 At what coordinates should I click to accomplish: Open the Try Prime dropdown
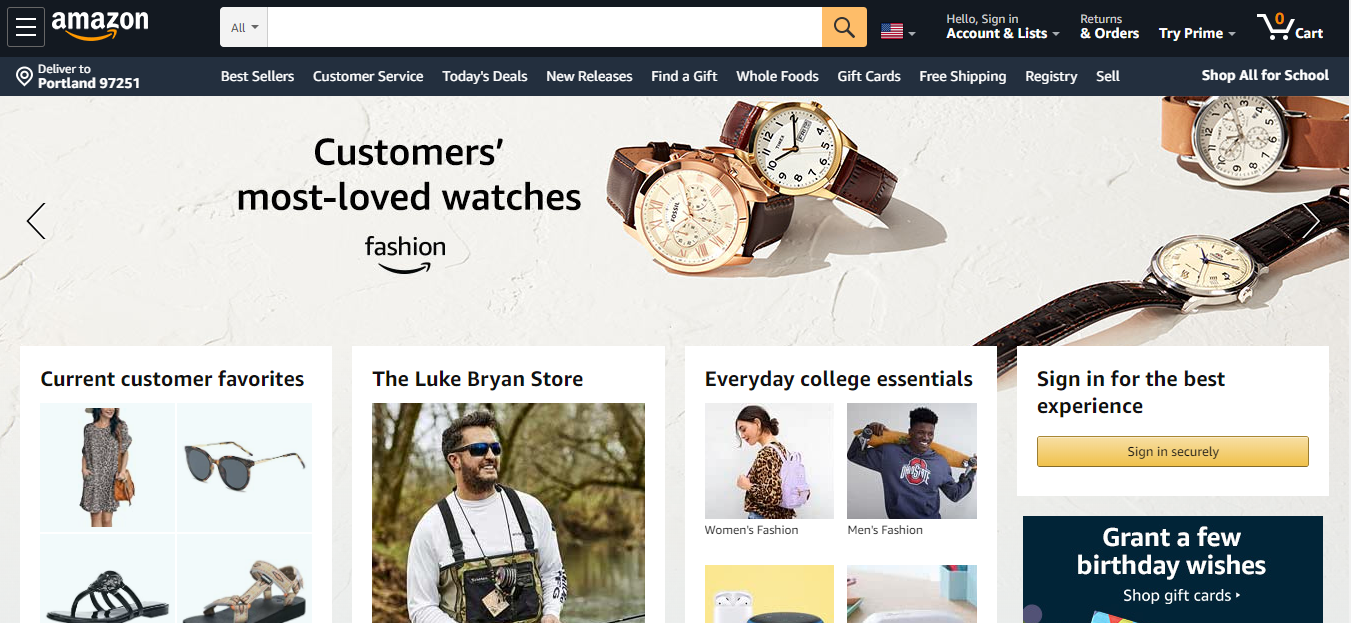[1197, 33]
